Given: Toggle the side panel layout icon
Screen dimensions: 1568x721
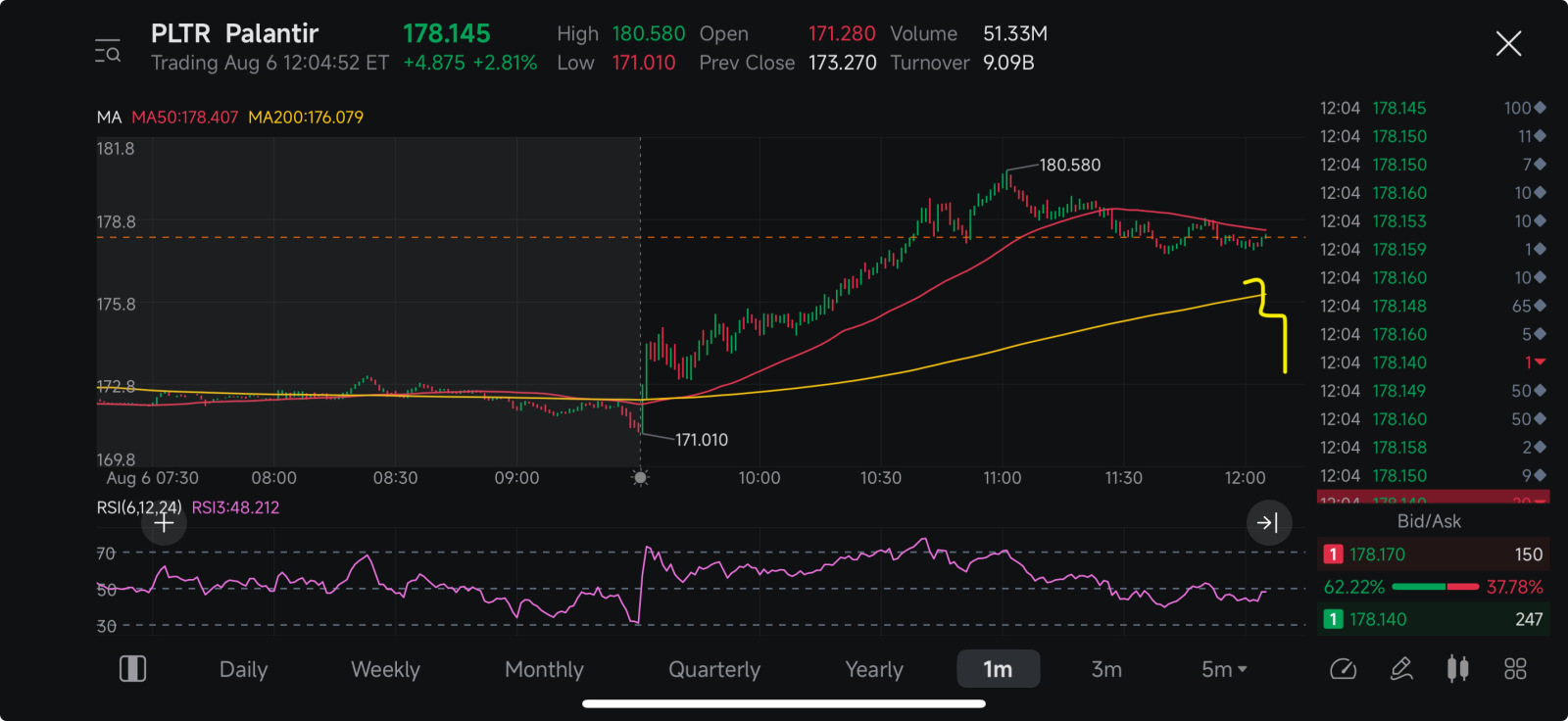Looking at the screenshot, I should coord(132,669).
